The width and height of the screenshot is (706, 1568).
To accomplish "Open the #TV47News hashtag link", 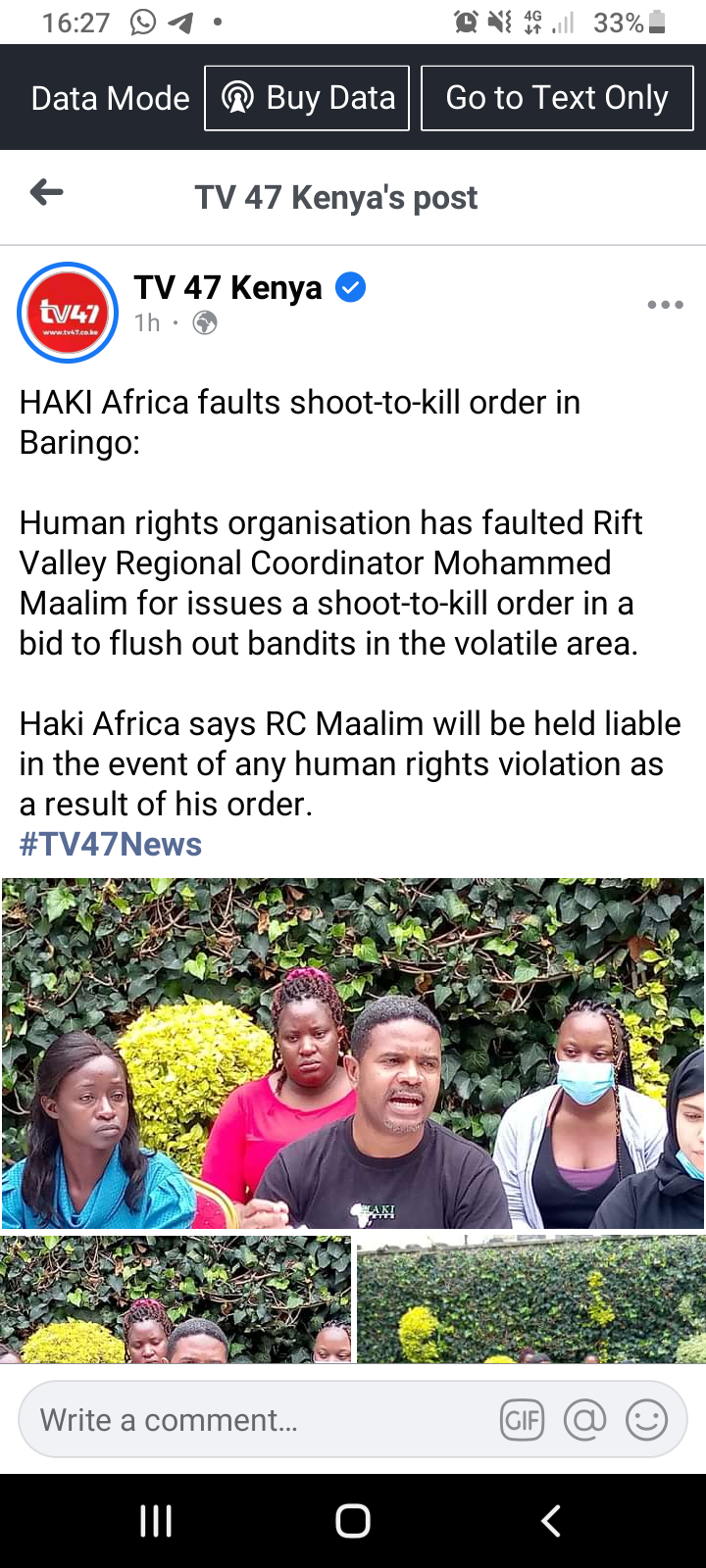I will [111, 844].
